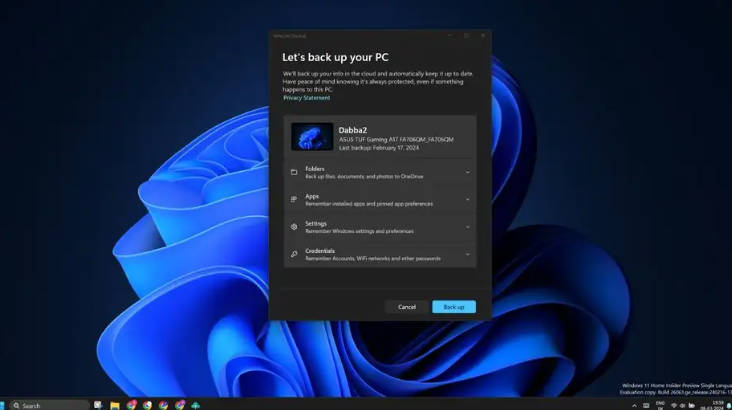Viewport: 732px width, 410px height.
Task: Show hidden icons in the system tray
Action: pos(634,406)
